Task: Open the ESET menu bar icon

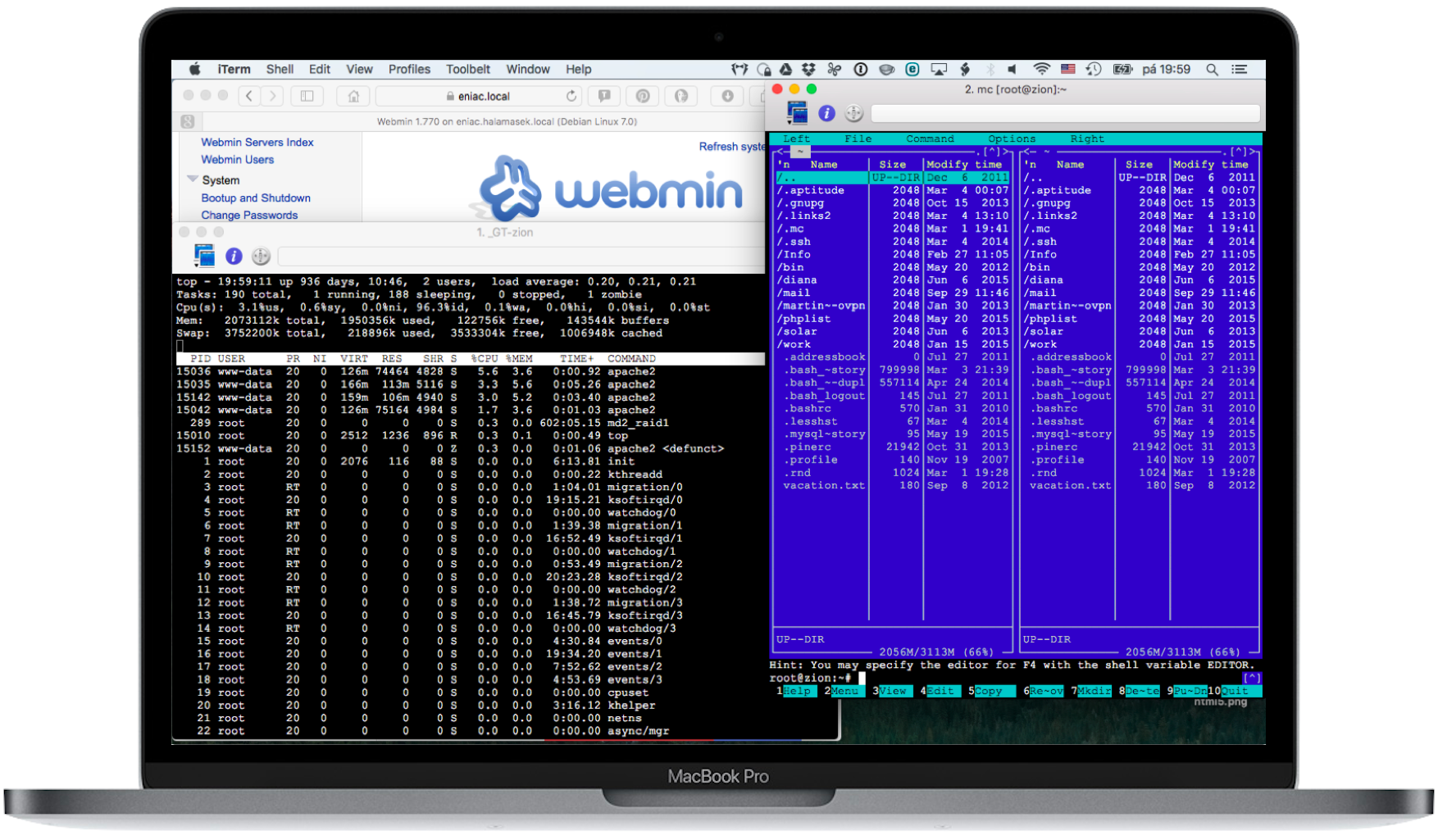Action: (x=912, y=70)
